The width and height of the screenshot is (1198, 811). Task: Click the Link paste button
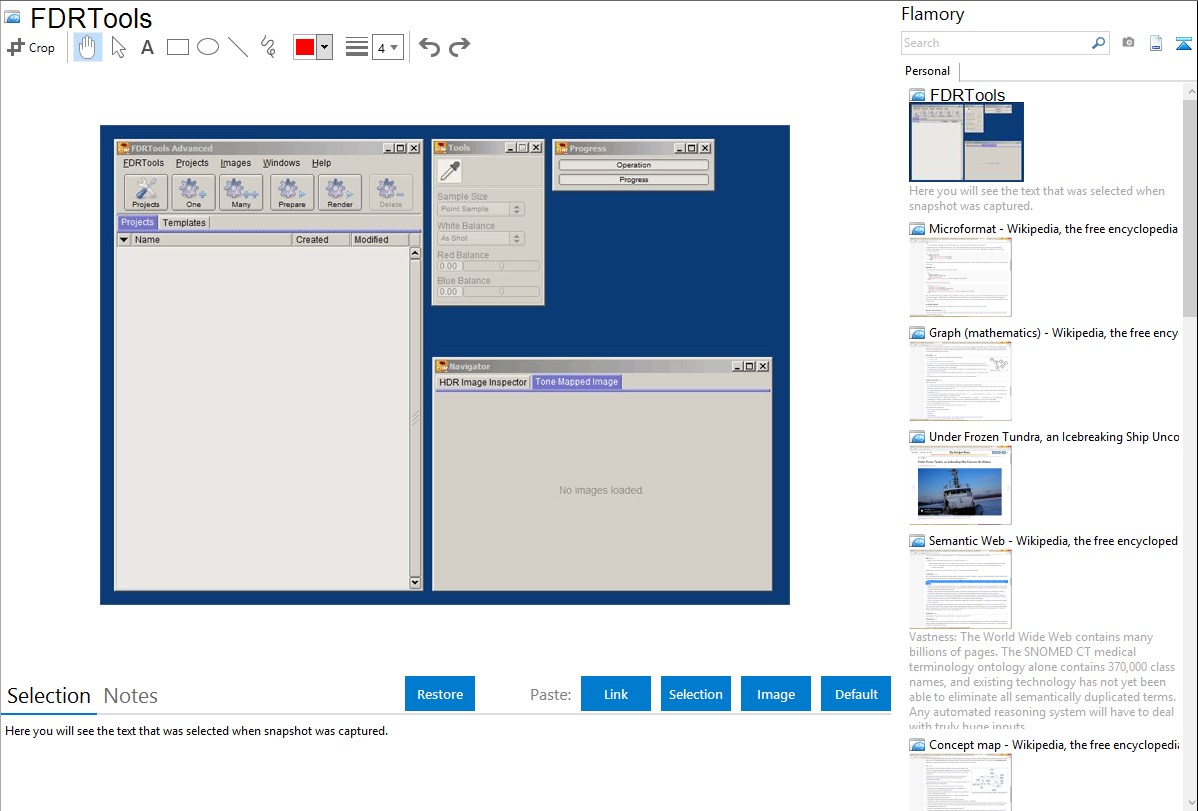pyautogui.click(x=616, y=694)
